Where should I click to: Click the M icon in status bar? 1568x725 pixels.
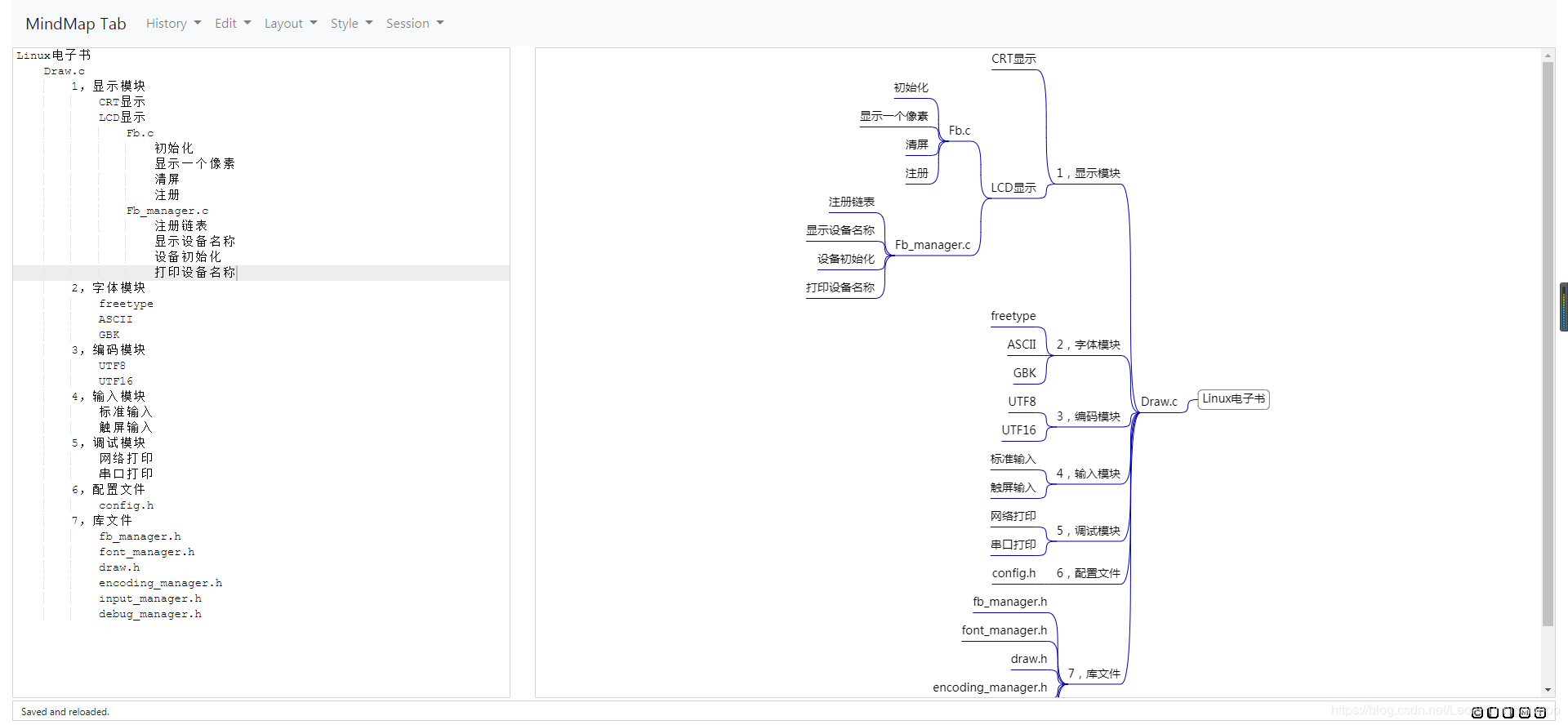(1525, 713)
